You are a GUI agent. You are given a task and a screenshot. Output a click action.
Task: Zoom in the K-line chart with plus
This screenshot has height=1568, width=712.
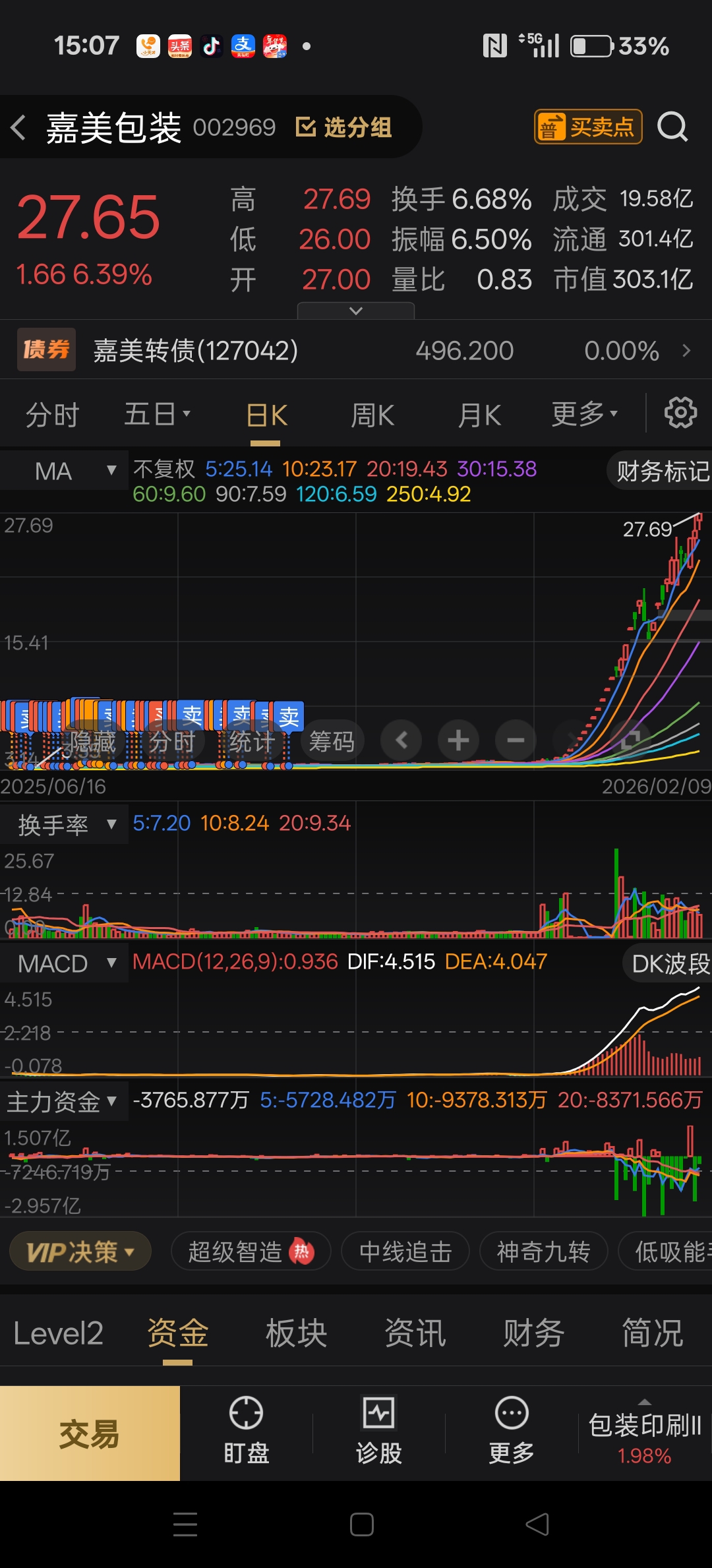click(458, 740)
